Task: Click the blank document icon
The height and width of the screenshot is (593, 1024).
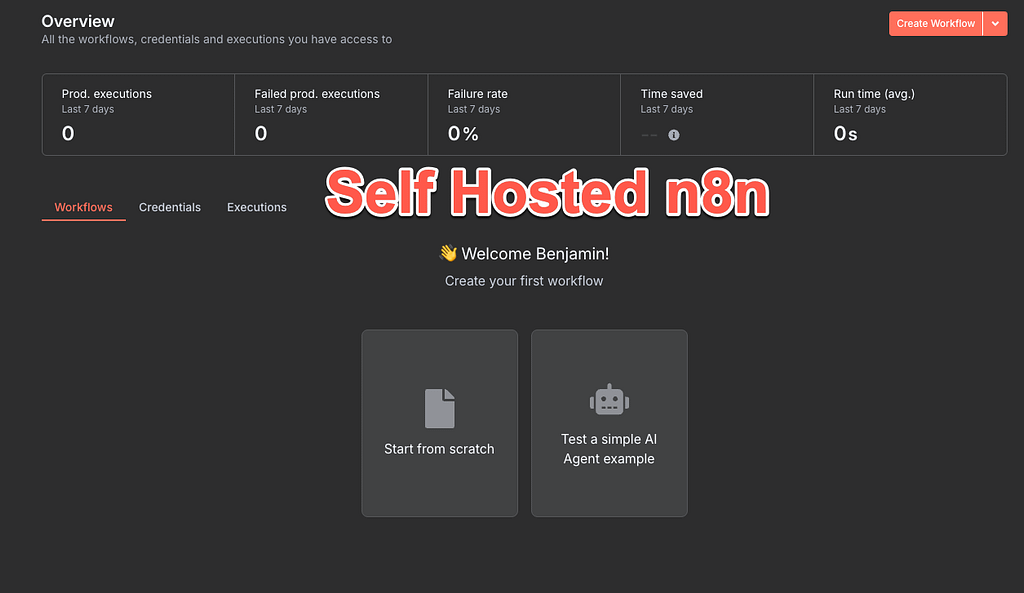Action: tap(440, 408)
